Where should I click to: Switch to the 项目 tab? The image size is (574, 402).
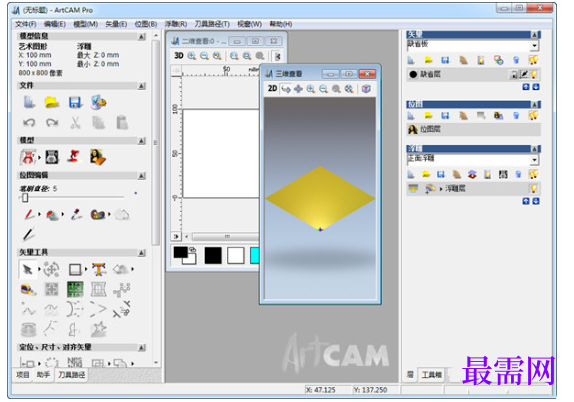[23, 375]
